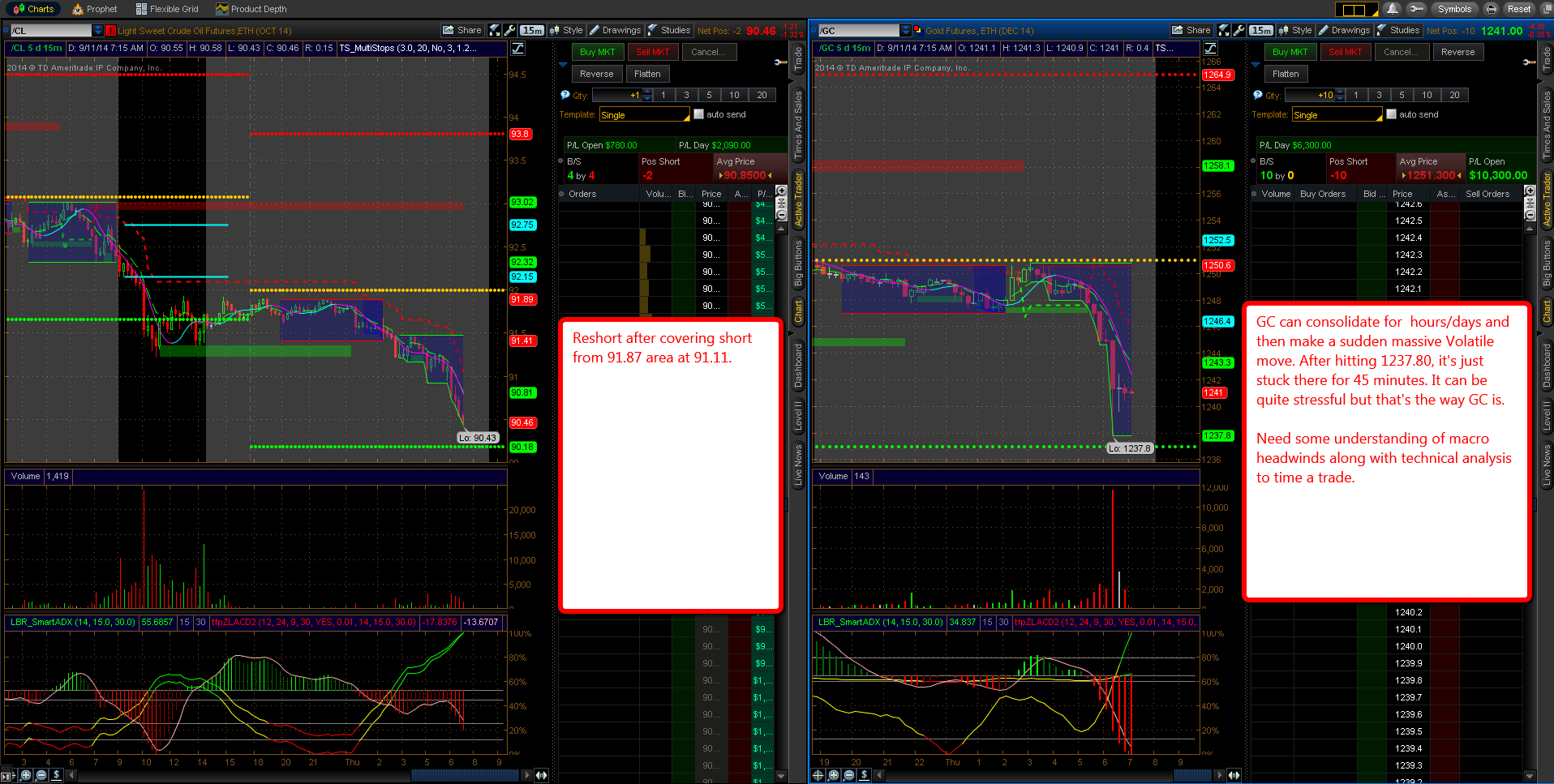Toggle the chart curve icon on /CL chart

pos(517,48)
